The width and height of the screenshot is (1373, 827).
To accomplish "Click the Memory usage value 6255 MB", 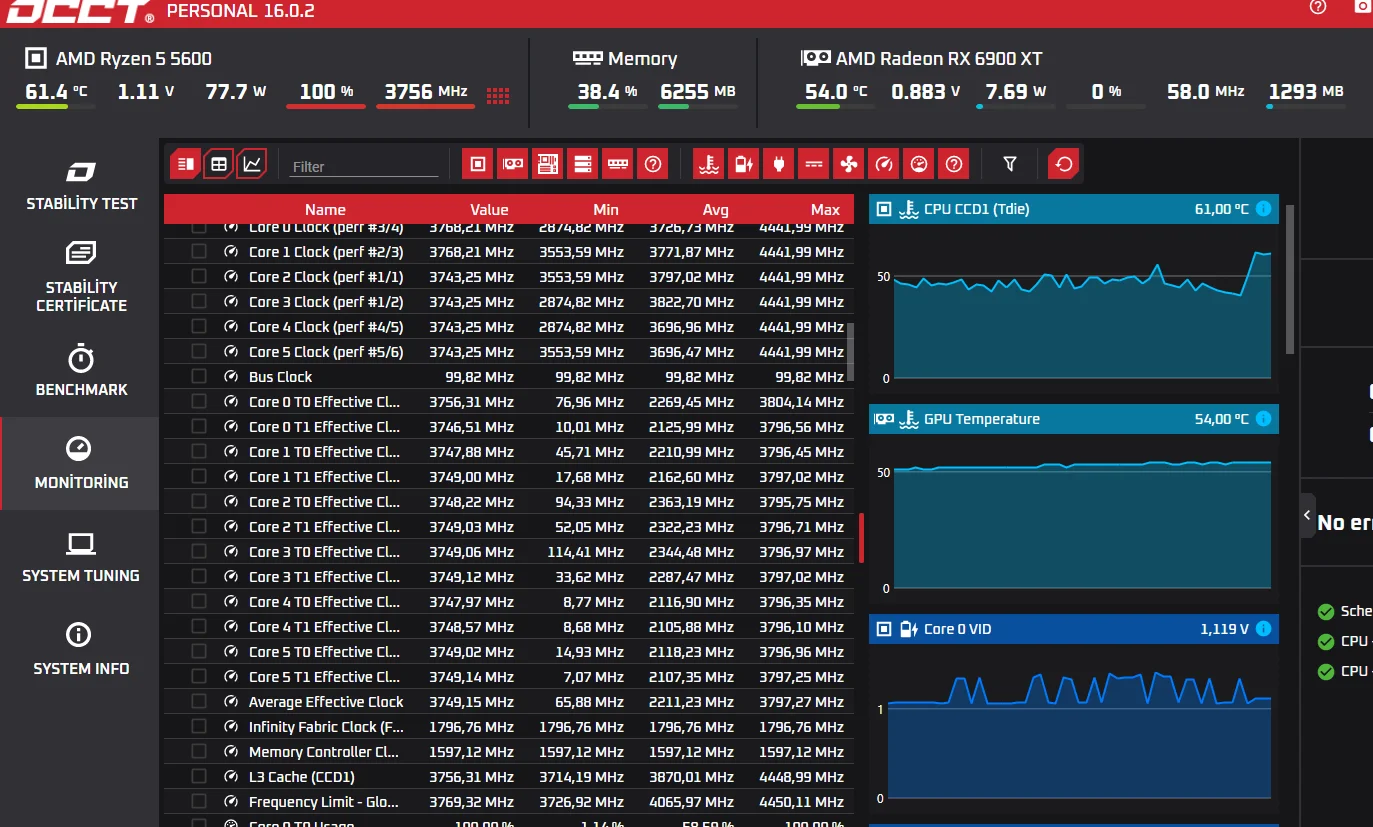I will (x=697, y=92).
